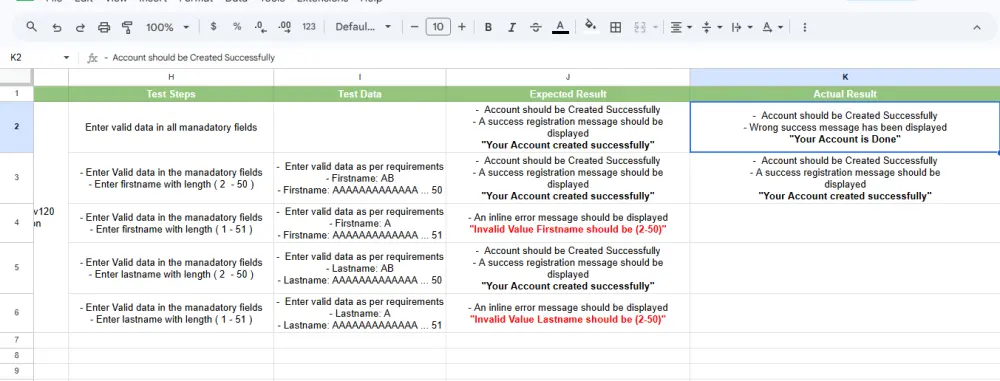Select 'Invalid Value Lastname should be (2-50)' cell

[x=568, y=313]
